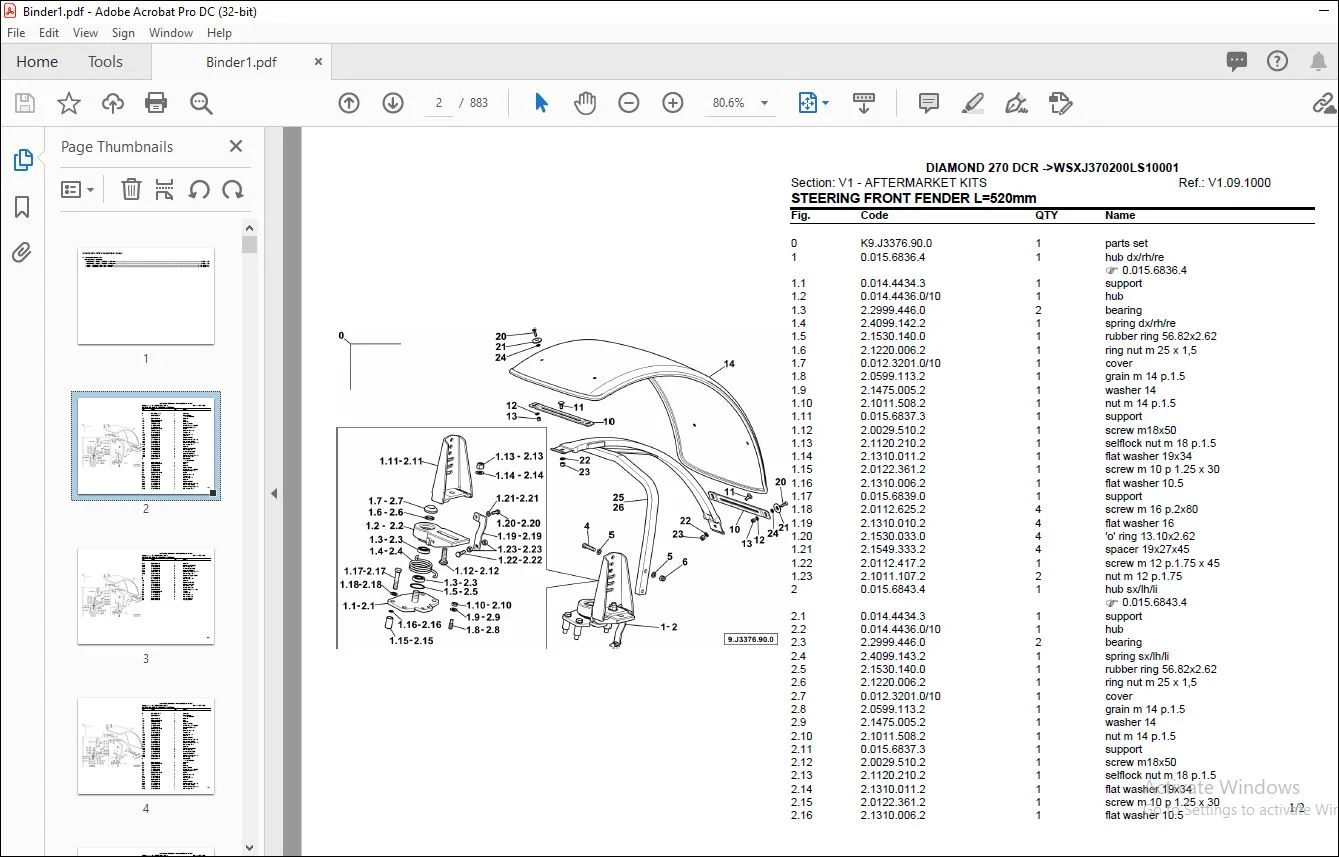Open the fit page options arrow

825,103
